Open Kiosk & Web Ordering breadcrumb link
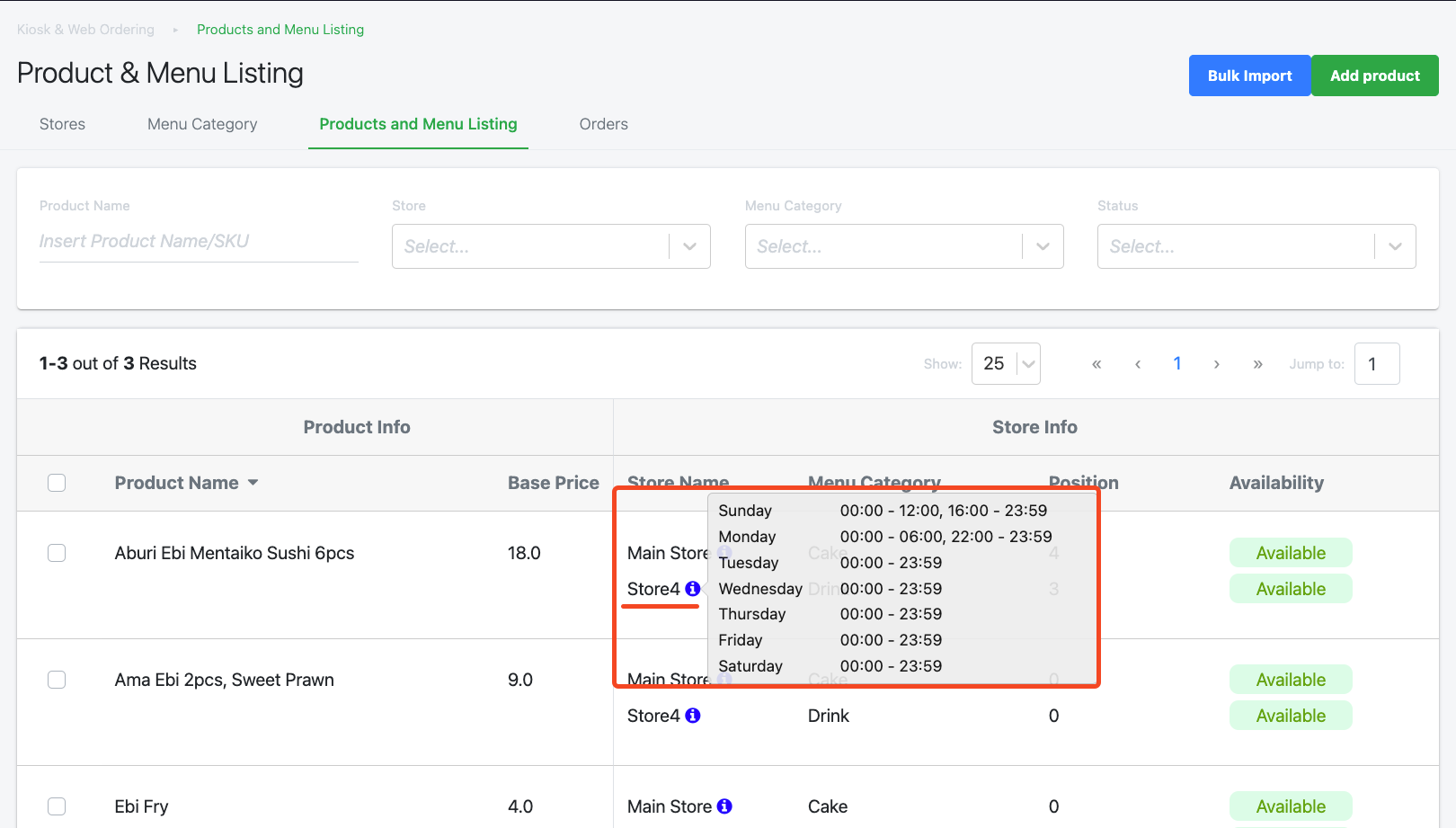The width and height of the screenshot is (1456, 828). pyautogui.click(x=85, y=30)
